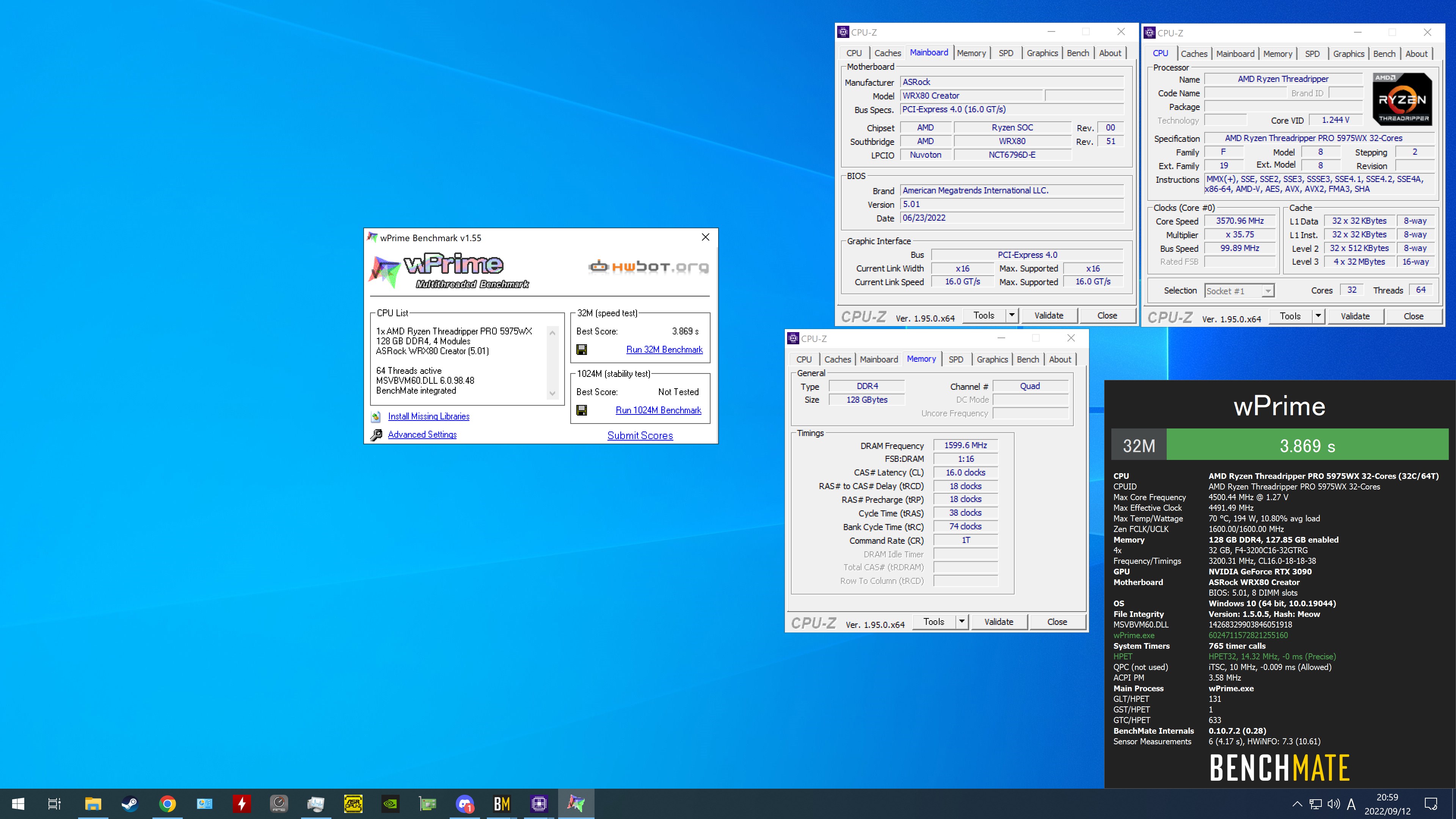Open the purple CPU-Z taskbar icon
Viewport: 1456px width, 819px height.
[x=539, y=803]
